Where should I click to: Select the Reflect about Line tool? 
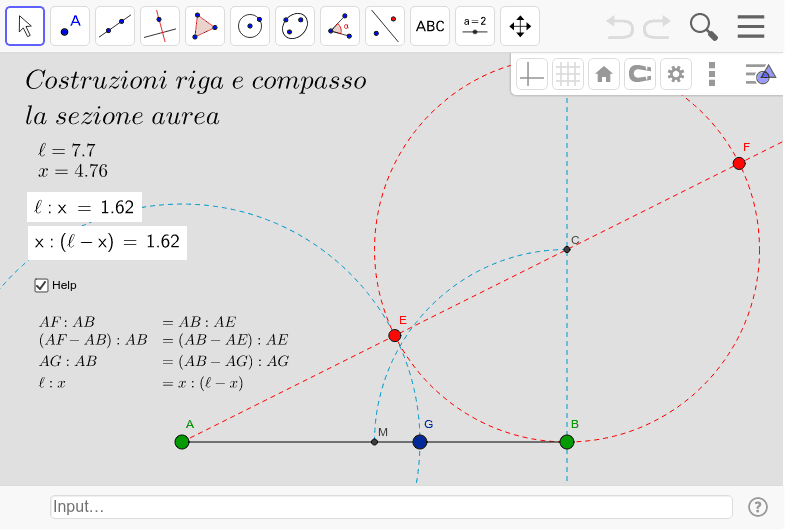coord(385,26)
